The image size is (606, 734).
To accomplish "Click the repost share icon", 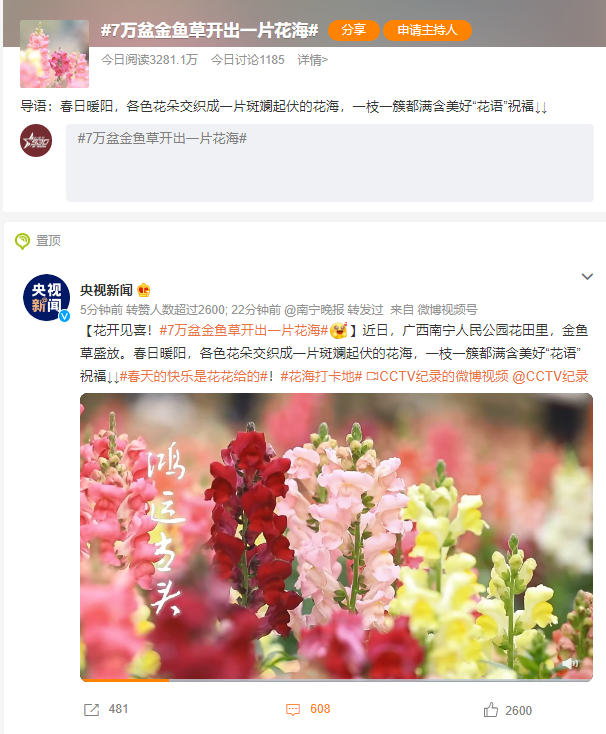I will [91, 710].
